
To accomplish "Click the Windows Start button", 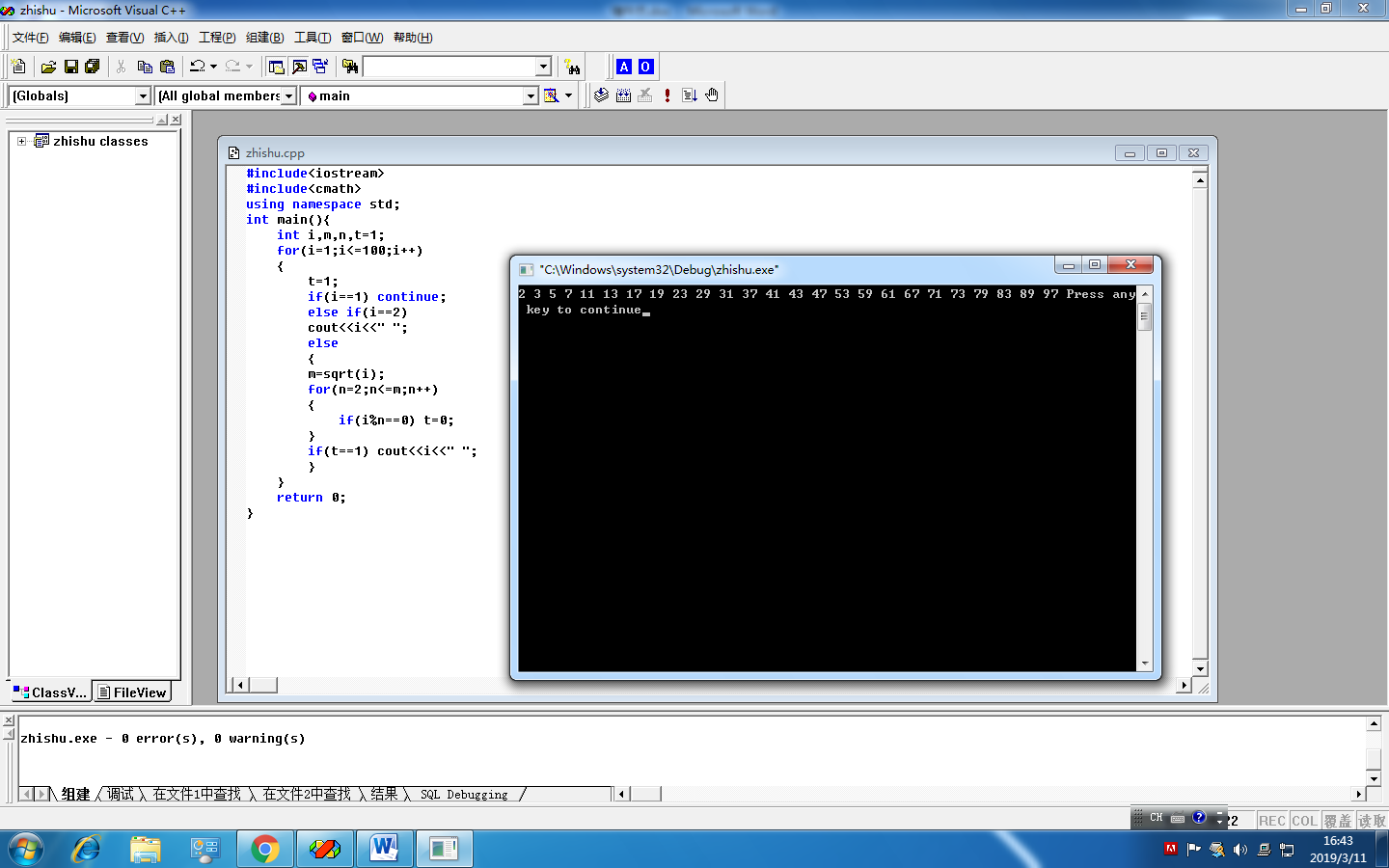I will click(x=26, y=849).
